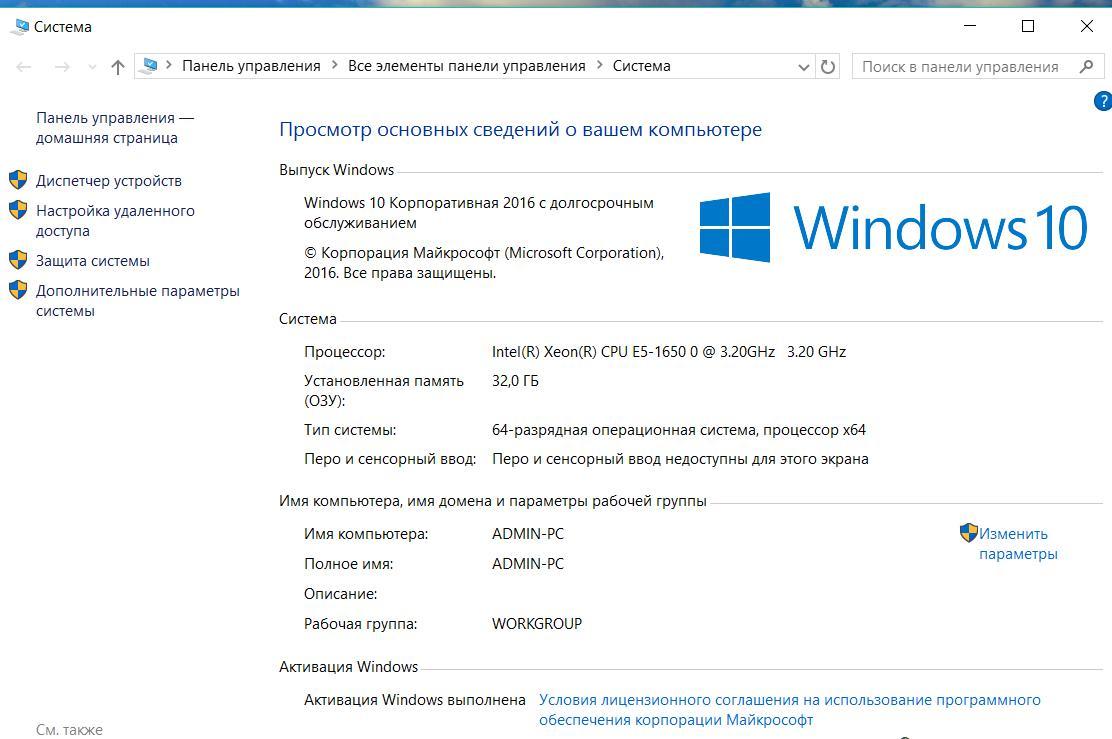The height and width of the screenshot is (739, 1112).
Task: Click Изменить параметры link
Action: [1018, 543]
